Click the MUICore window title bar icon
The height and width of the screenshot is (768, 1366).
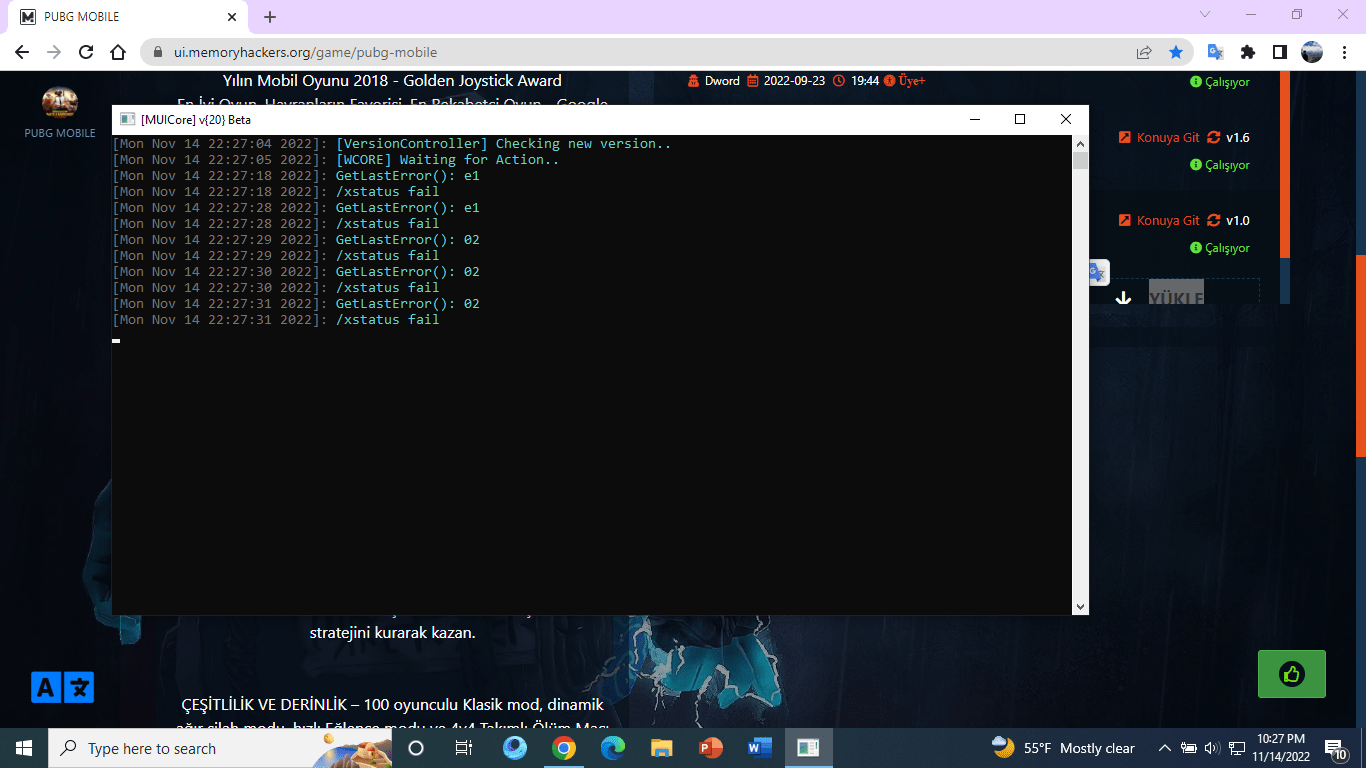tap(127, 119)
